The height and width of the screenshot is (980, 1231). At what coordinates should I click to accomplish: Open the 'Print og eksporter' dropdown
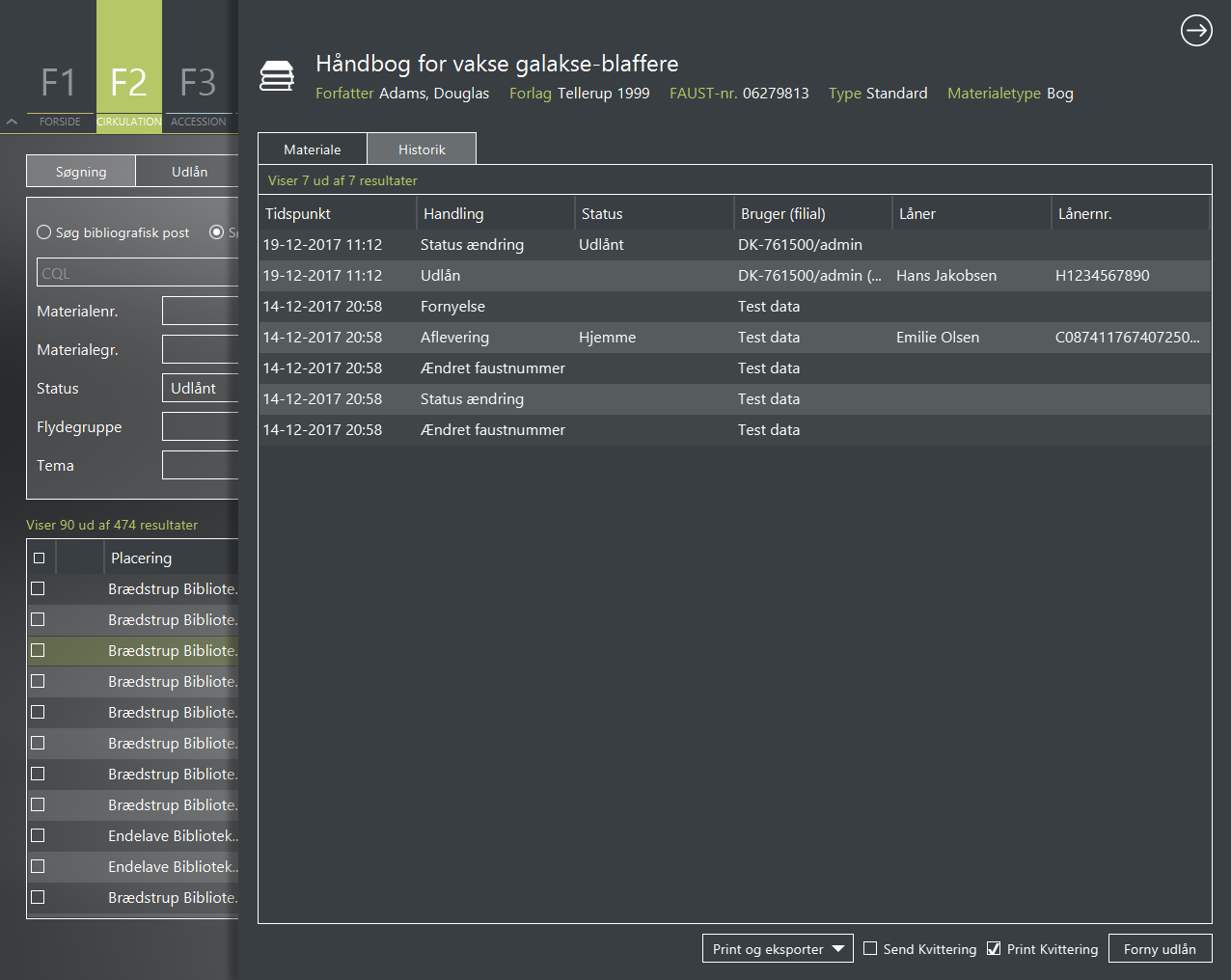[x=778, y=948]
